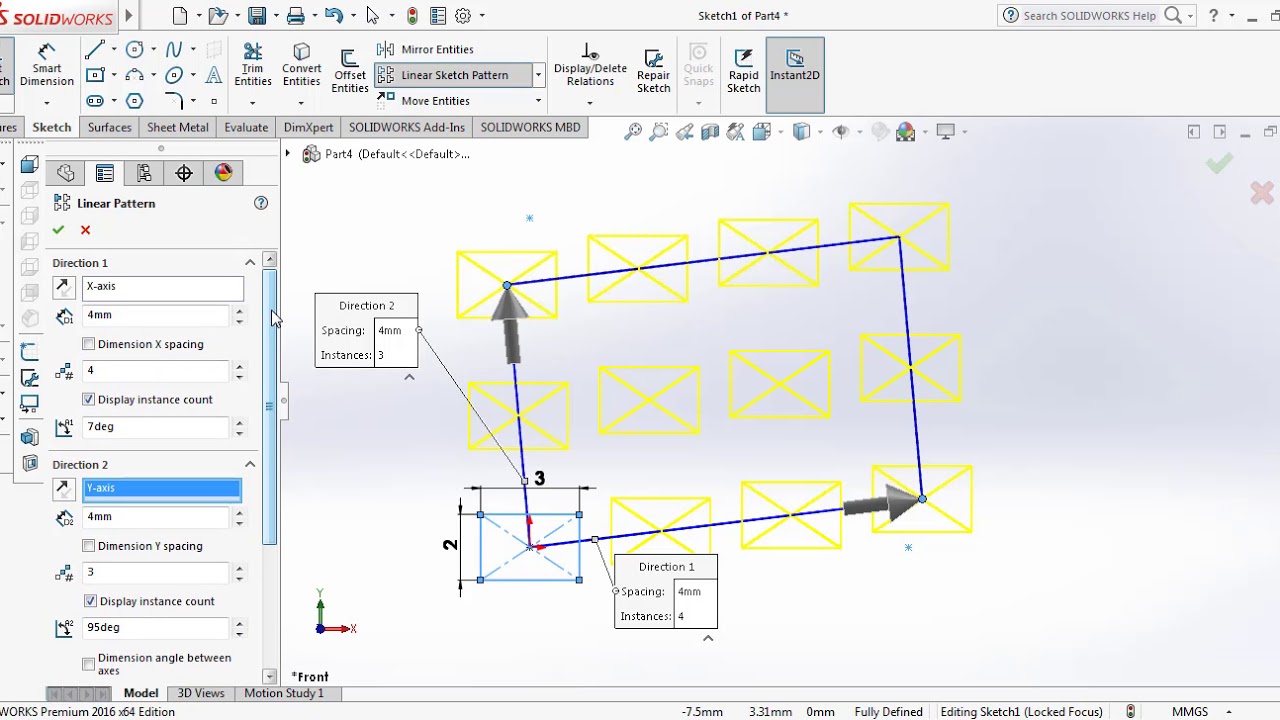Select the Corner Rectangle tool
The height and width of the screenshot is (720, 1280).
(95, 75)
